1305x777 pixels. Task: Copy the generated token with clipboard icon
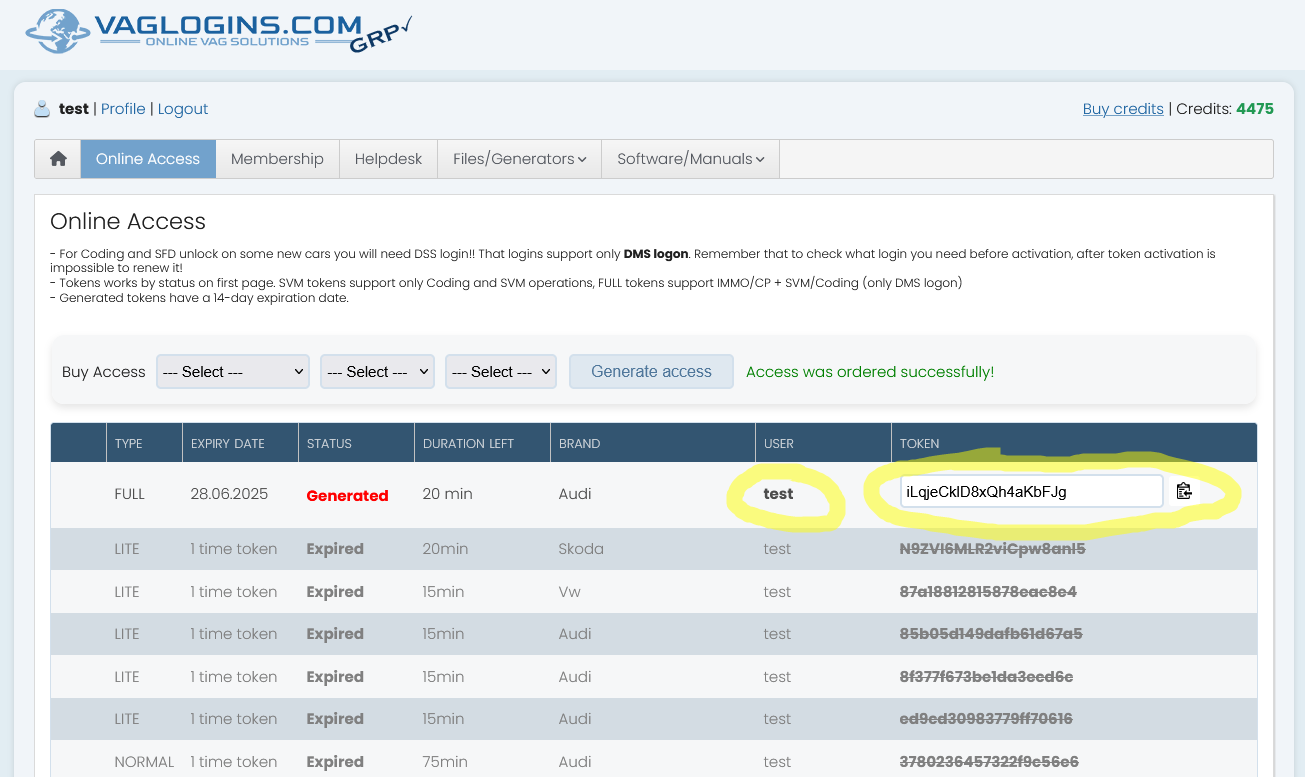(x=1184, y=491)
